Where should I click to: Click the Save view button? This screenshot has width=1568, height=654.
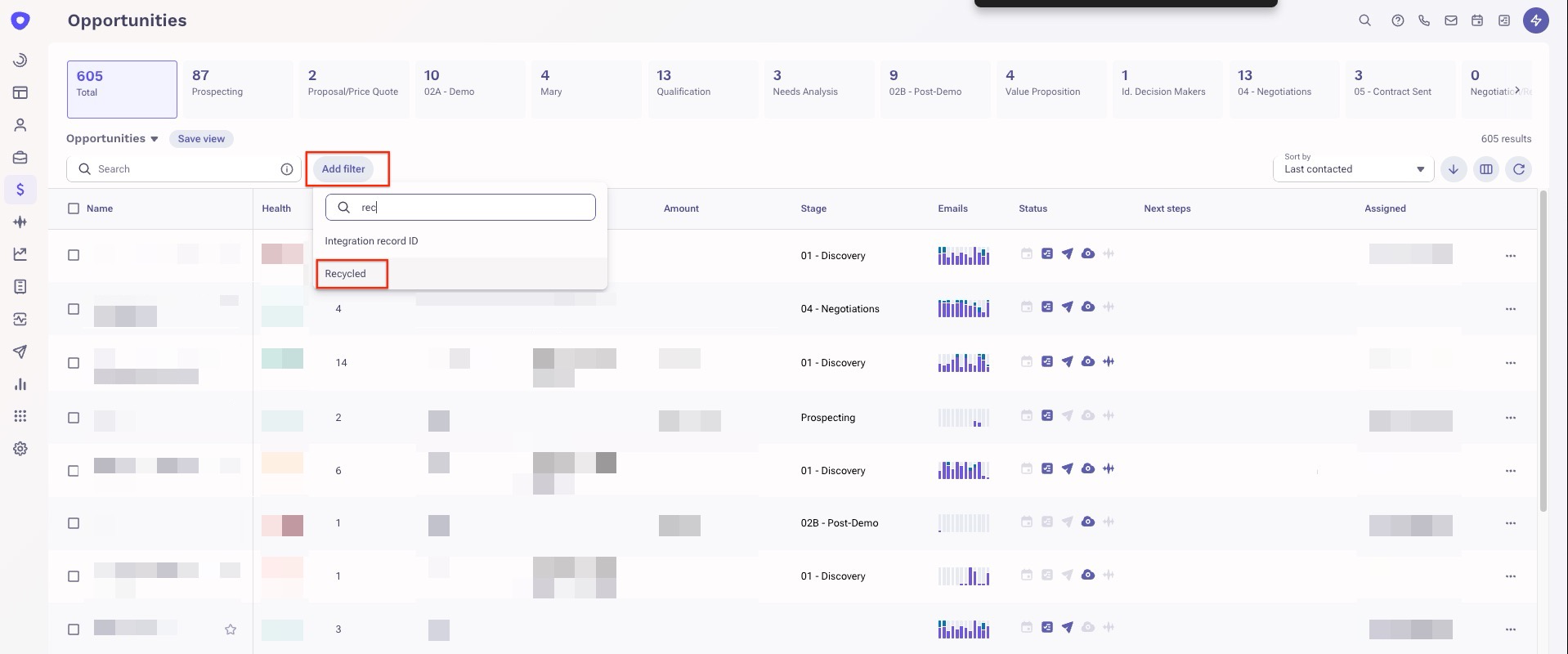click(x=201, y=139)
